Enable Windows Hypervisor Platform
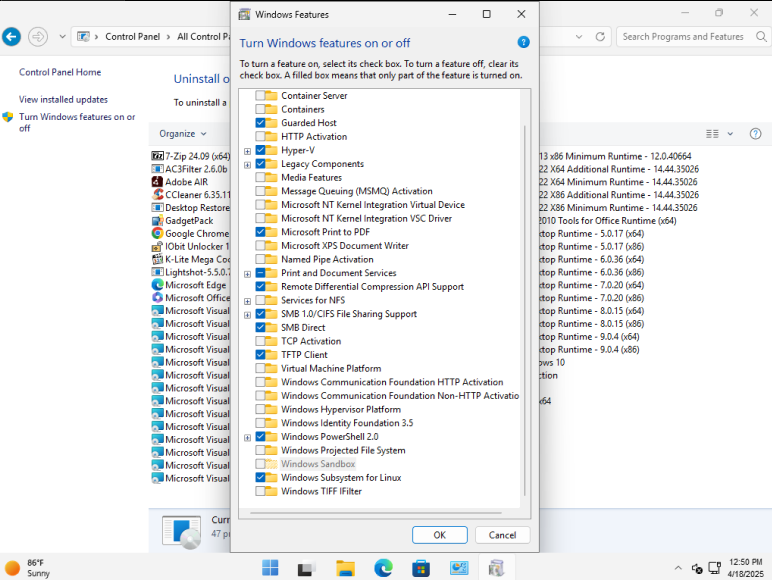Viewport: 772px width, 580px height. (260, 409)
